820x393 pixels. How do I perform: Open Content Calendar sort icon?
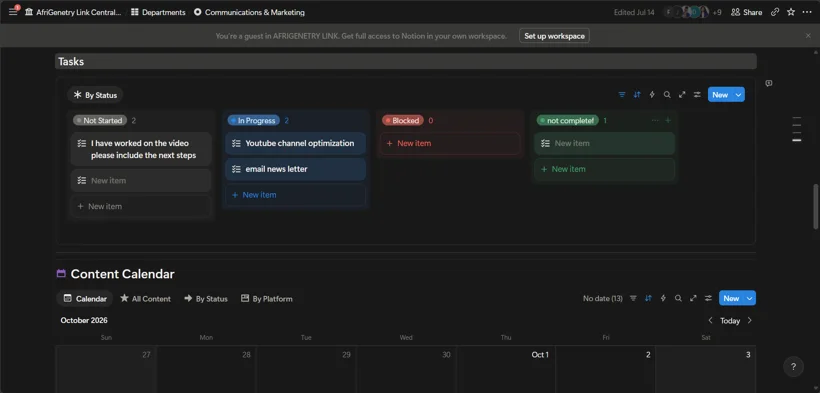tap(648, 298)
